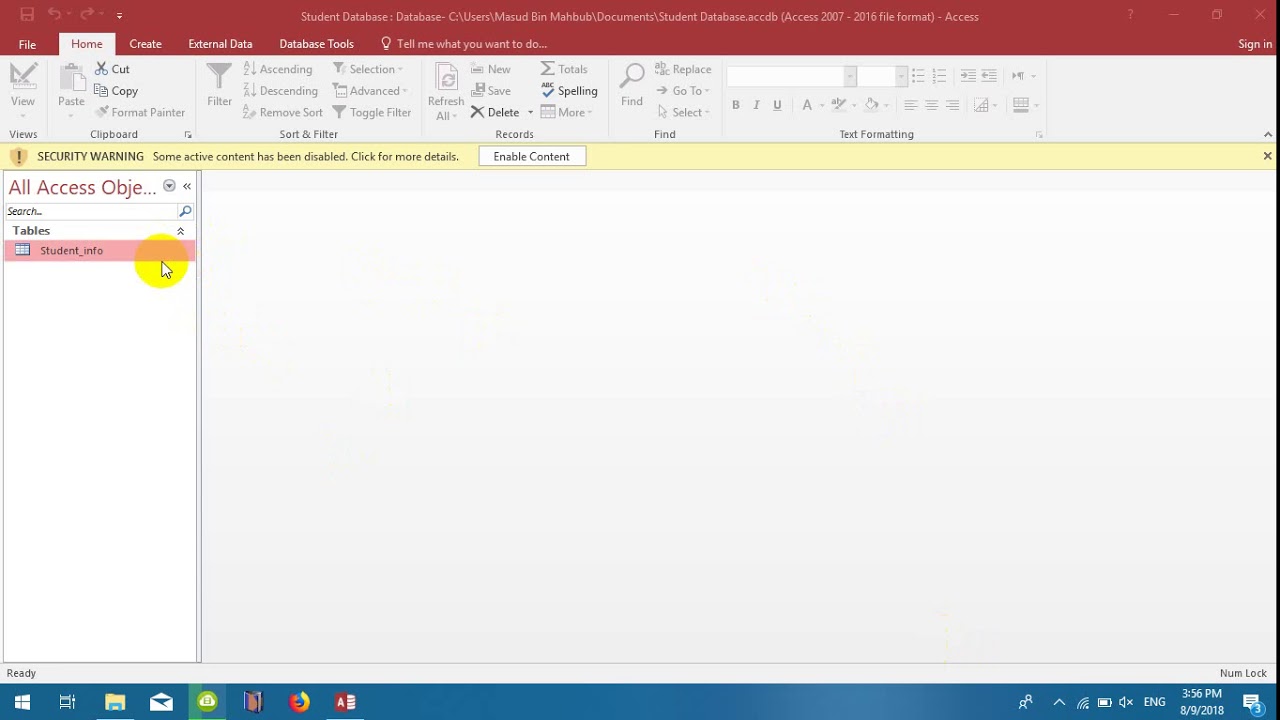The image size is (1280, 720).
Task: Toggle Bold formatting
Action: [x=735, y=105]
